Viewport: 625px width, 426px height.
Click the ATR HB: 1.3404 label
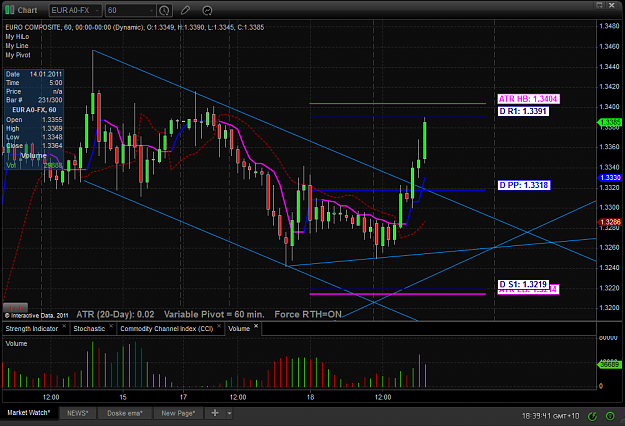(529, 99)
